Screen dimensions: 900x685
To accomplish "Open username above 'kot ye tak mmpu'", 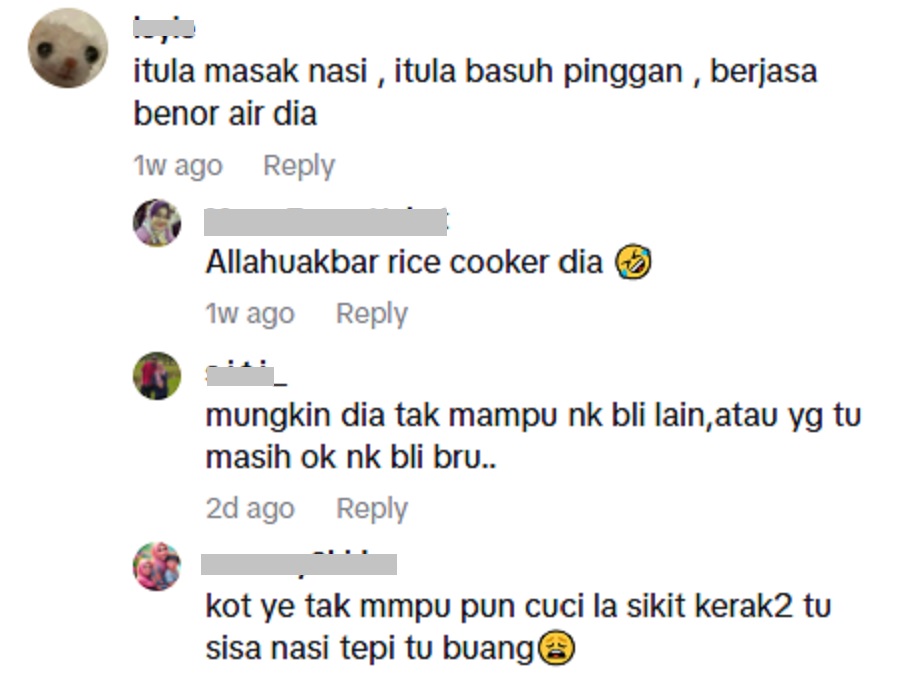I will 299,563.
